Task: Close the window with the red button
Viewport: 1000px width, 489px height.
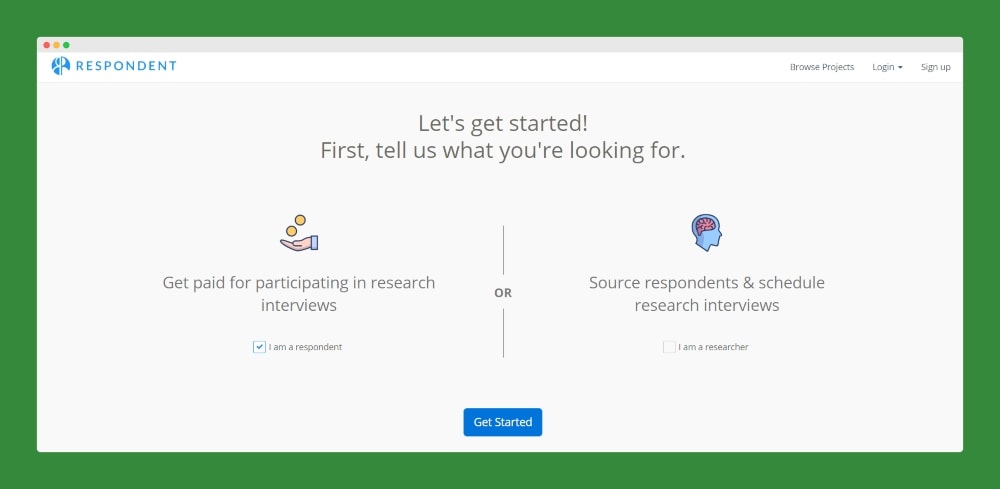Action: [x=46, y=45]
